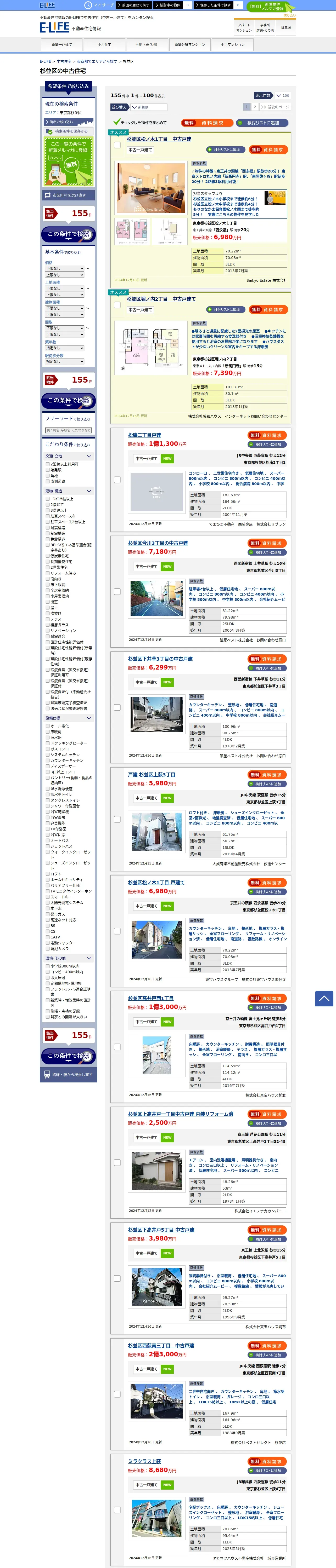Screen dimensions: 336x1568
Task: Collapse the 交通・立地 filter section
Action: (68, 456)
